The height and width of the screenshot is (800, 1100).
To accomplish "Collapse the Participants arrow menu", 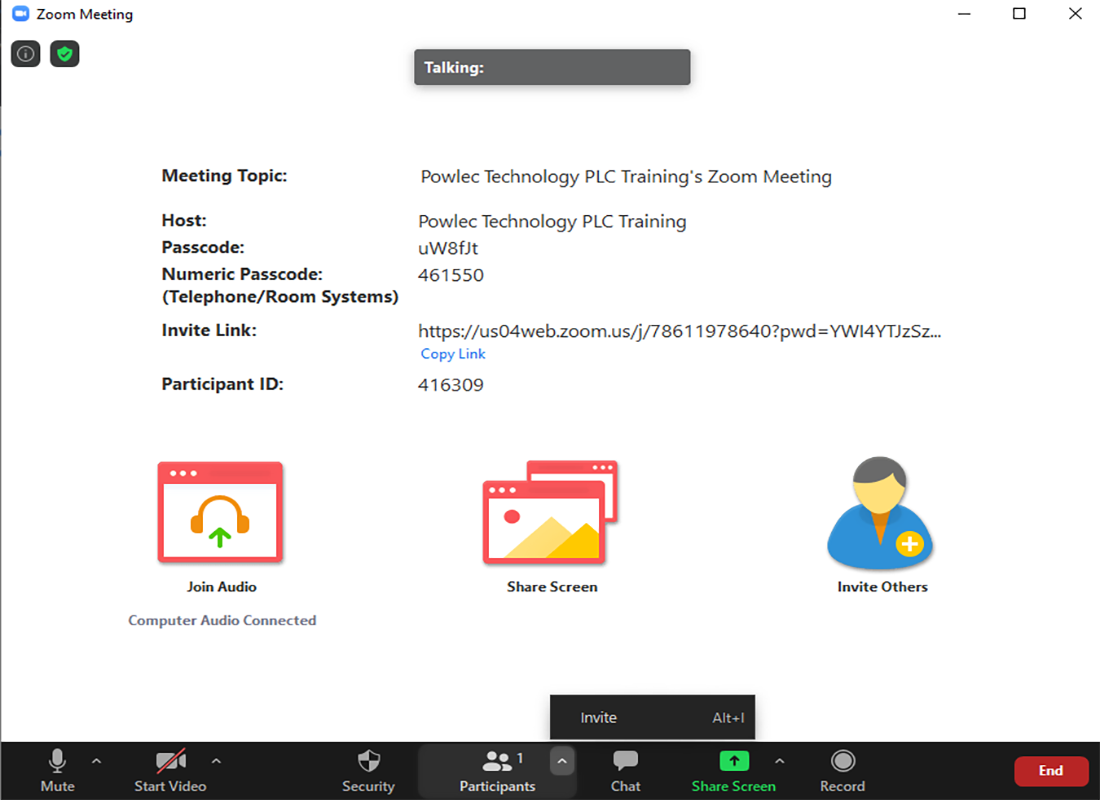I will [562, 761].
